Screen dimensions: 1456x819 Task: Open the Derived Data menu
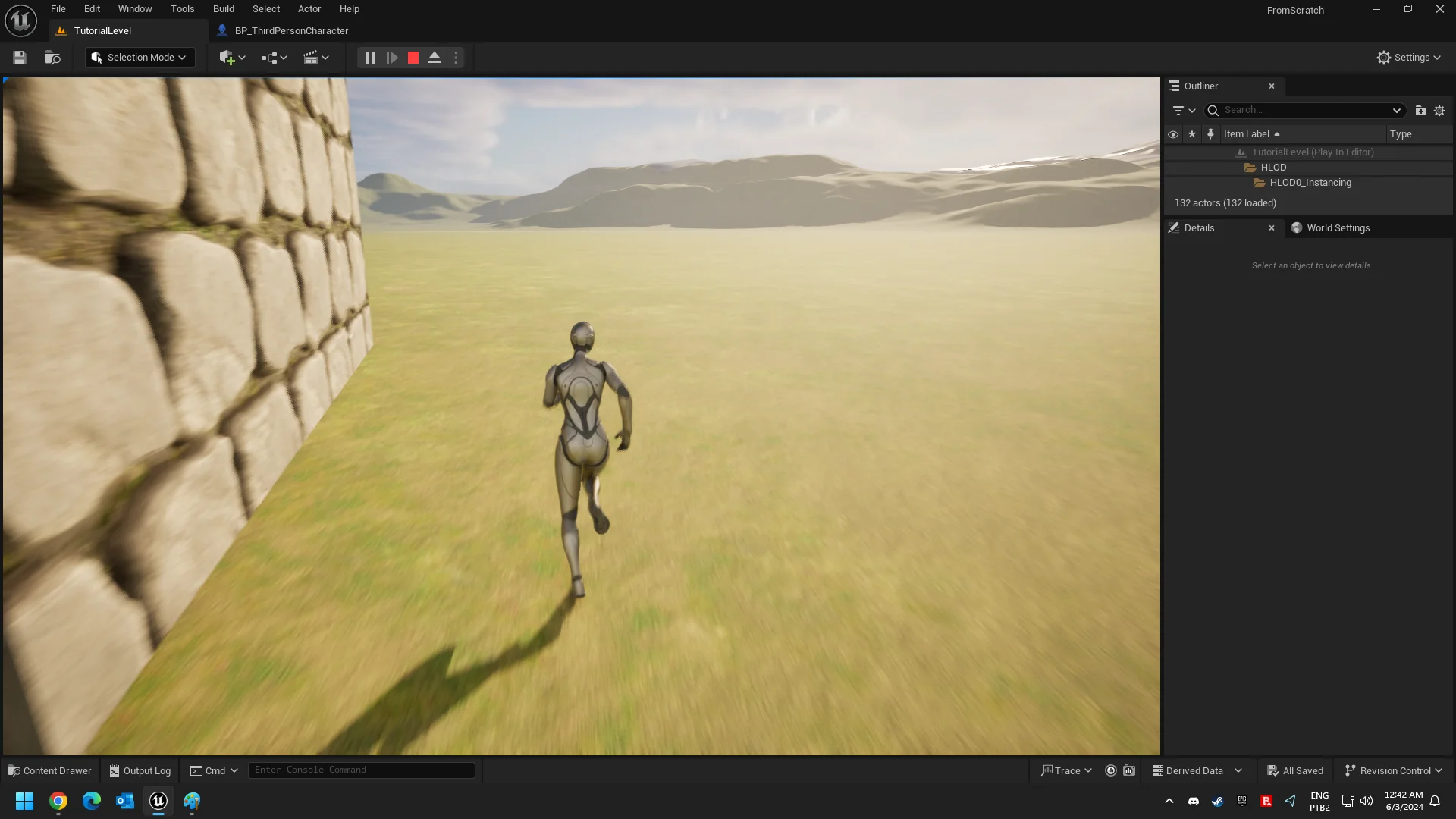pyautogui.click(x=1197, y=770)
